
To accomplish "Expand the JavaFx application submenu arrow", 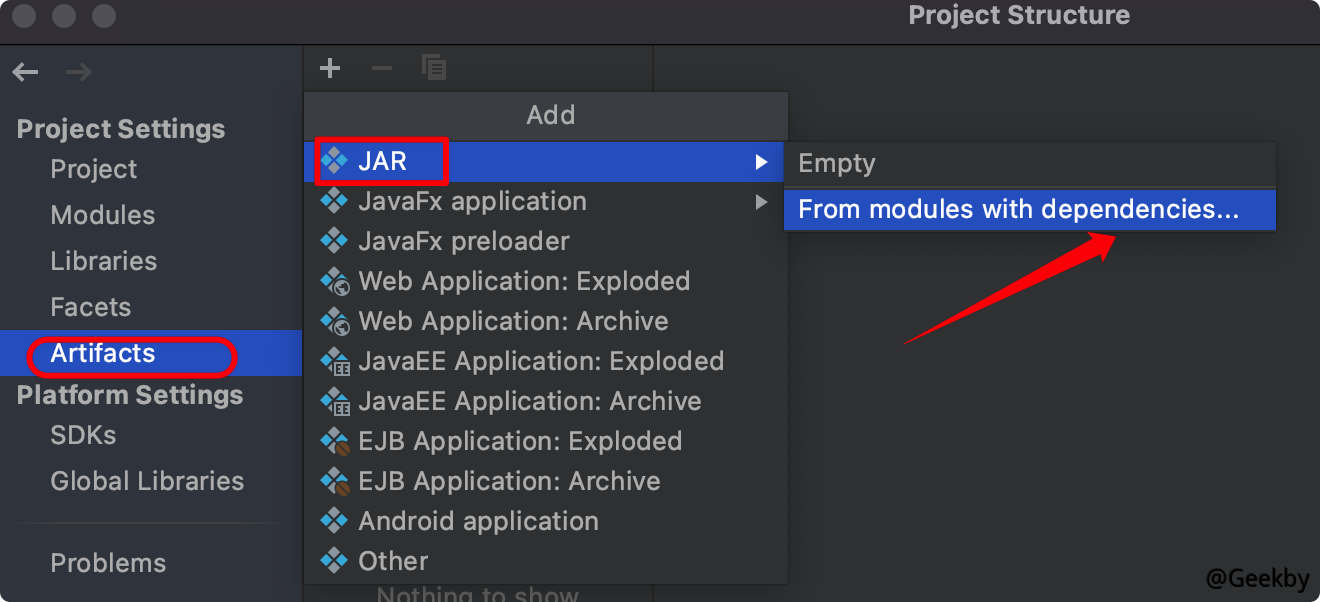I will tap(762, 202).
